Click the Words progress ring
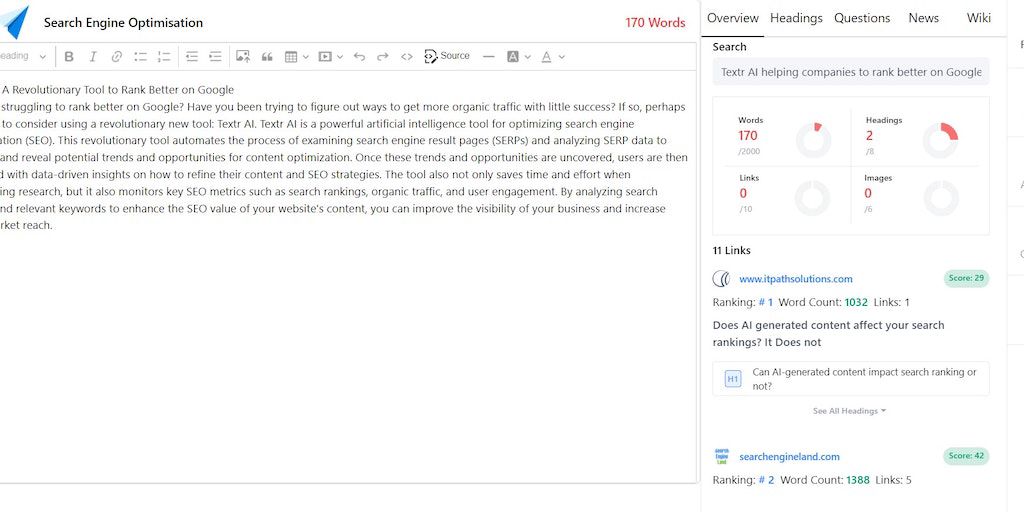 pos(813,140)
